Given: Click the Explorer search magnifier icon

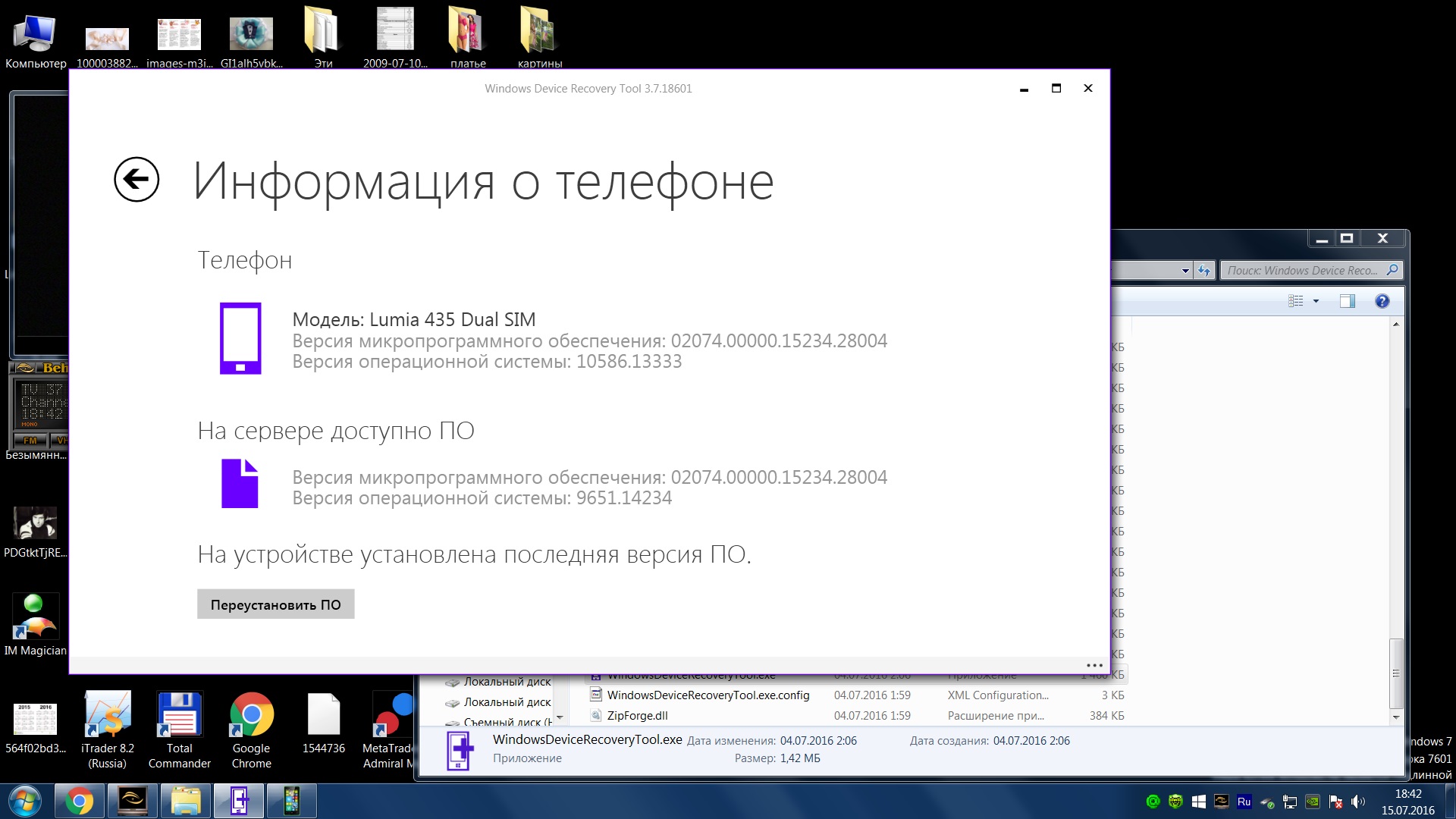Looking at the screenshot, I should pyautogui.click(x=1392, y=270).
